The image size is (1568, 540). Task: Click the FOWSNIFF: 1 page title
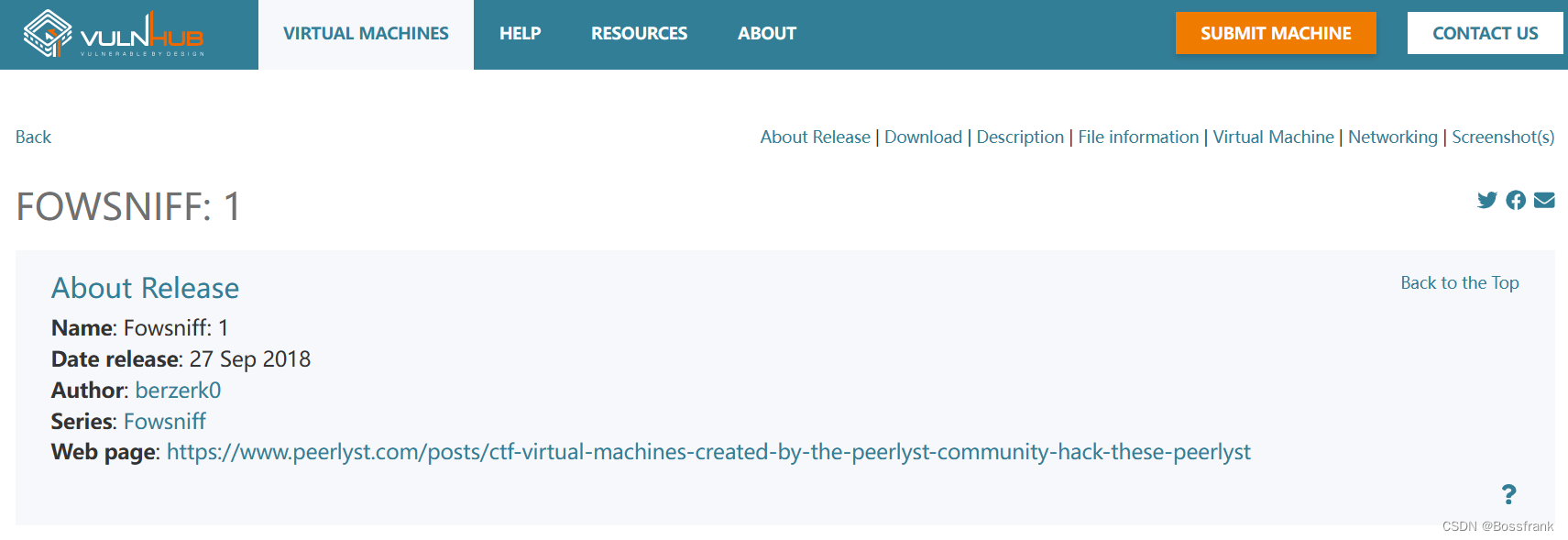click(x=128, y=206)
